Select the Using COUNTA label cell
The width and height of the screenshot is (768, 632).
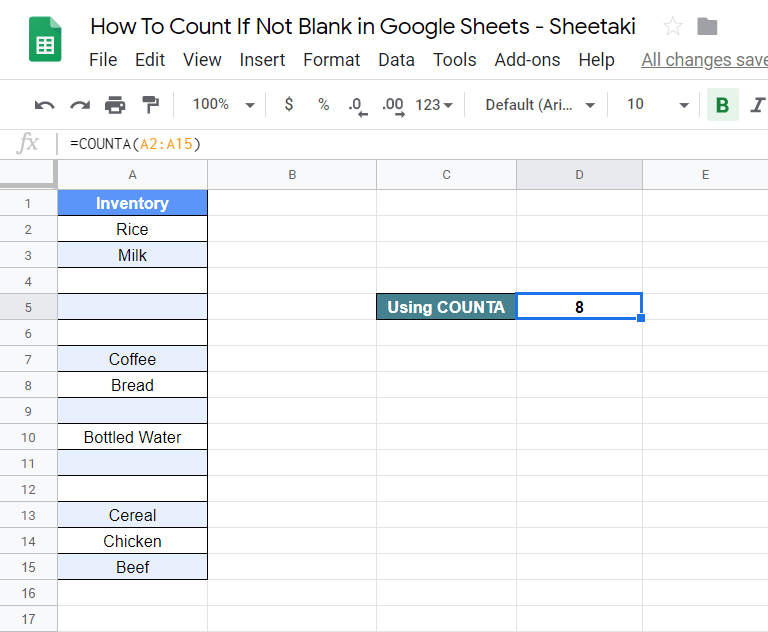[x=446, y=307]
